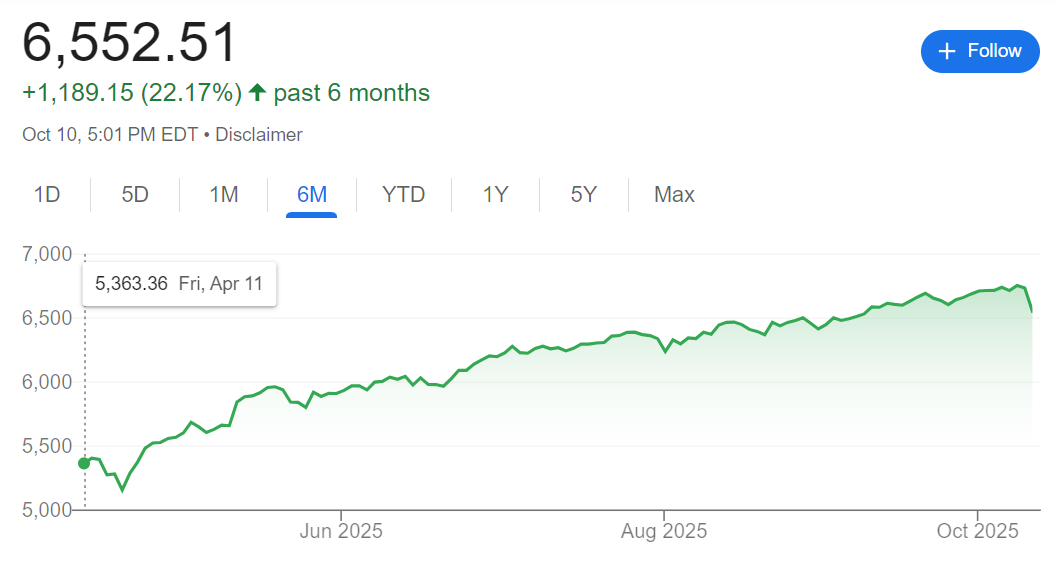Select the active 6M tab
Viewport: 1058px width, 563px height.
tap(312, 194)
